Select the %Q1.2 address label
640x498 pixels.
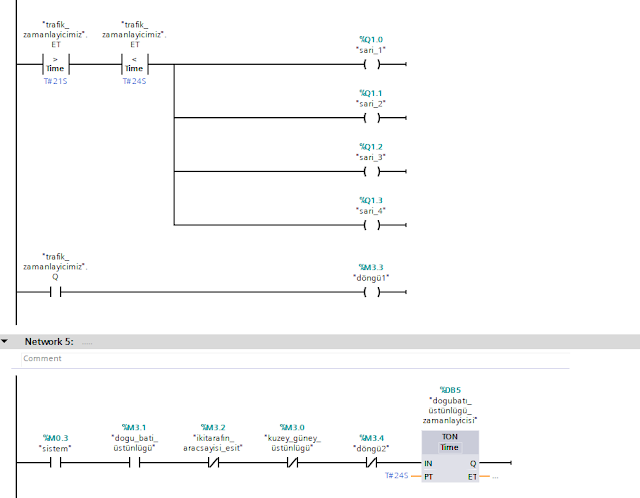point(371,147)
